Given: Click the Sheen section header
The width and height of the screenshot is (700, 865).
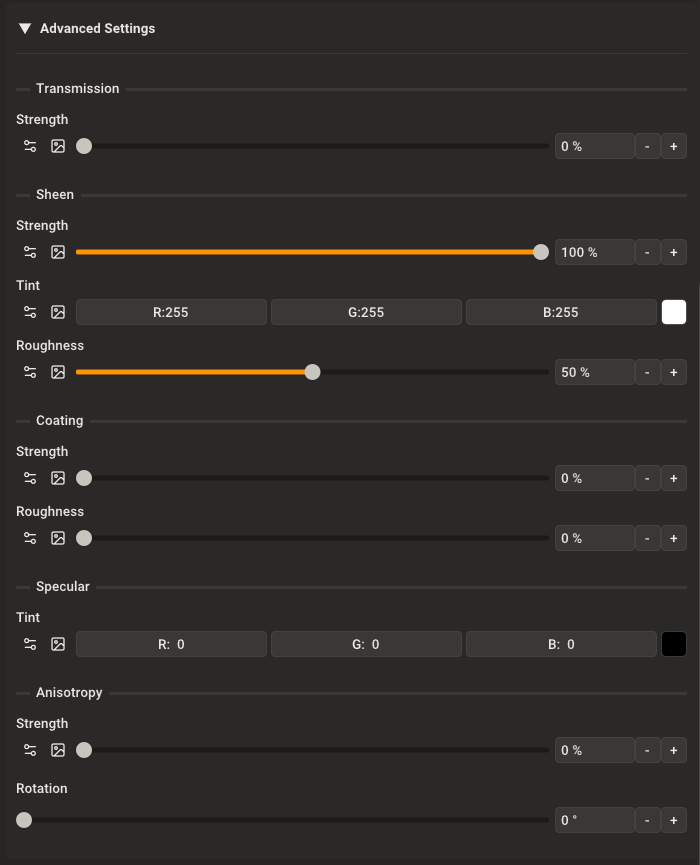Looking at the screenshot, I should click(55, 194).
